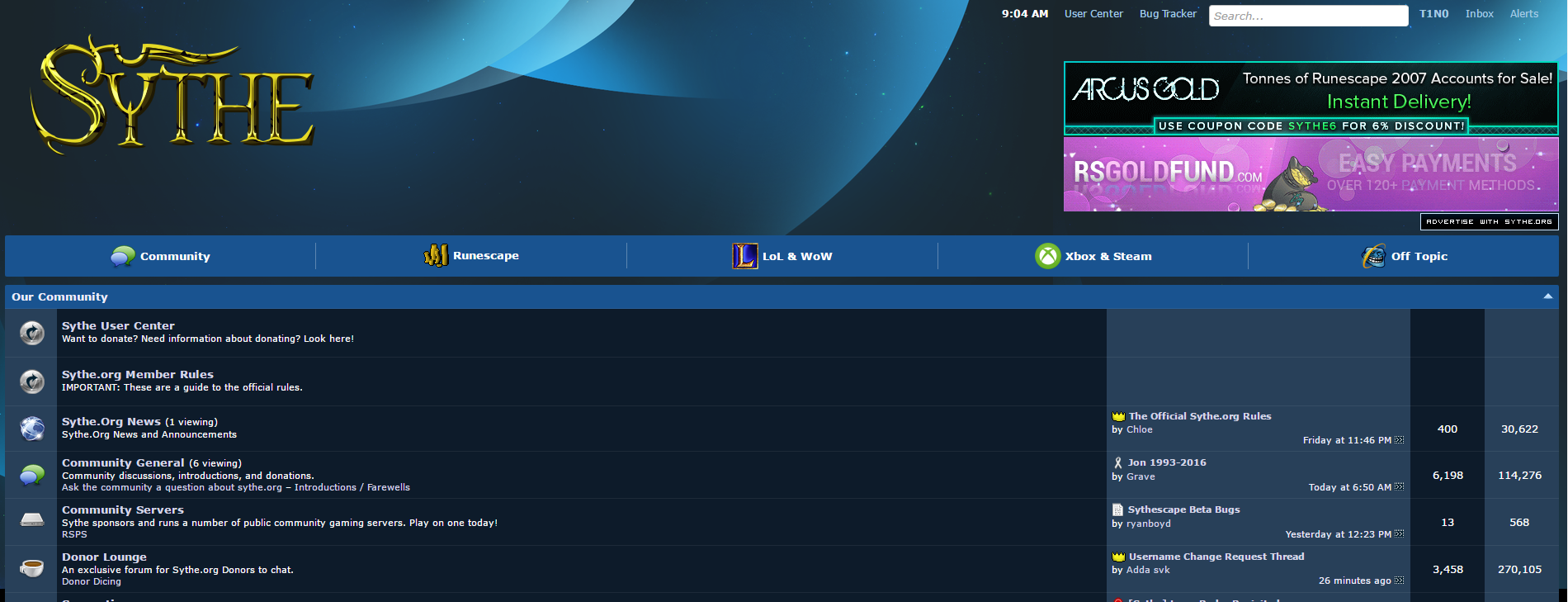Open the Xbox & Steam nav tab
The width and height of the screenshot is (1568, 602).
1093,256
